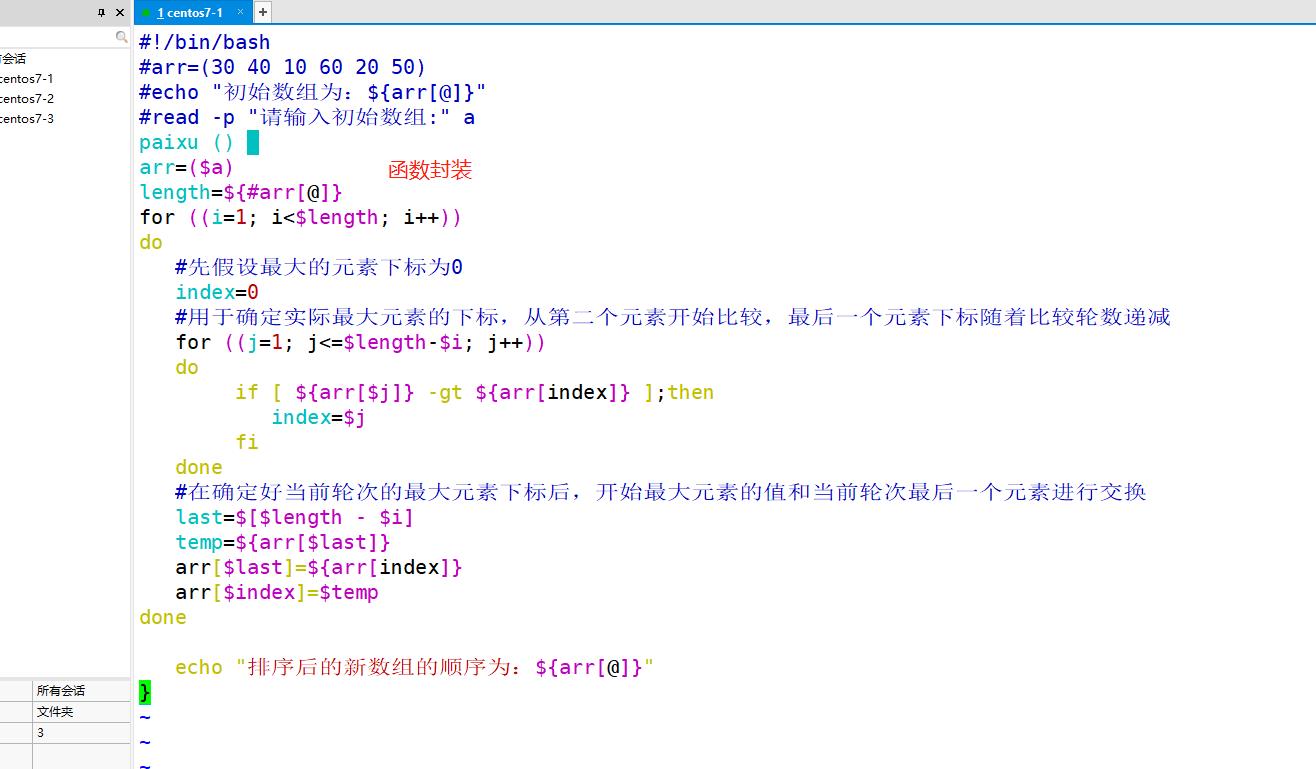Close the session manager panel
The image size is (1316, 769).
(120, 13)
